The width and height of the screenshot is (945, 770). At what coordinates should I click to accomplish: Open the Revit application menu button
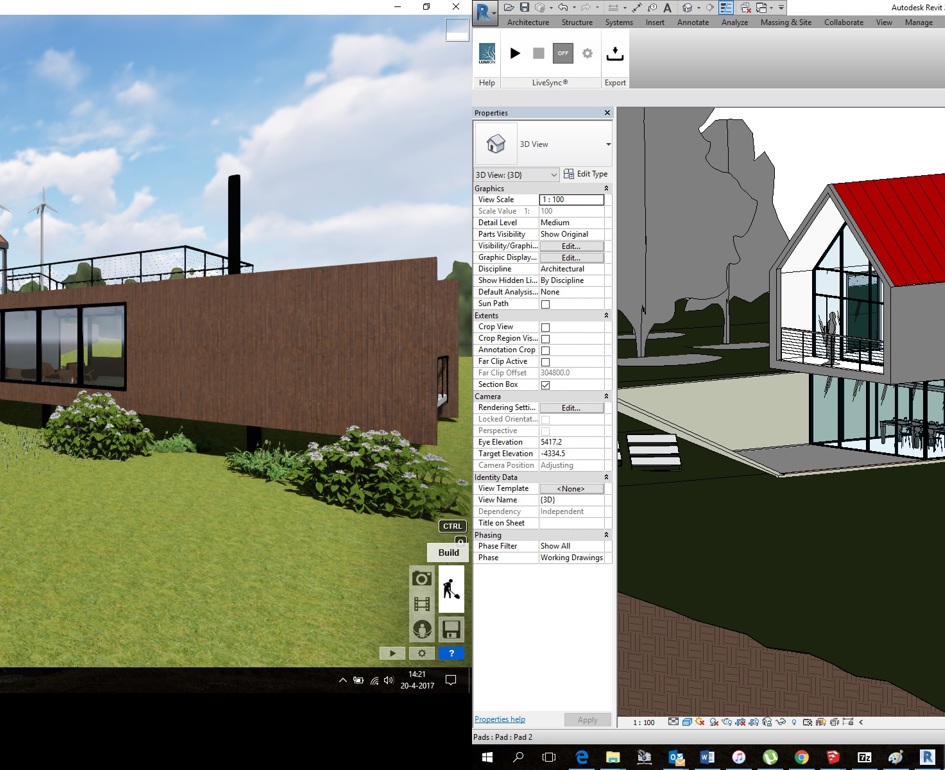[485, 12]
